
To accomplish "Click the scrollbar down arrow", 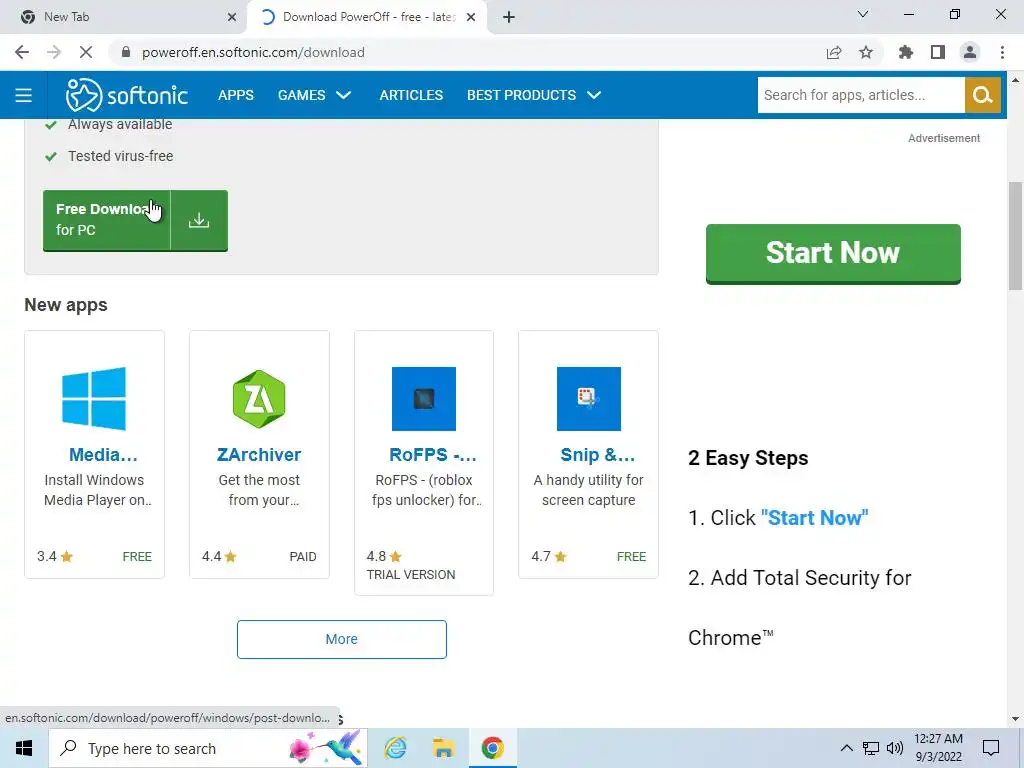I will (x=1015, y=719).
